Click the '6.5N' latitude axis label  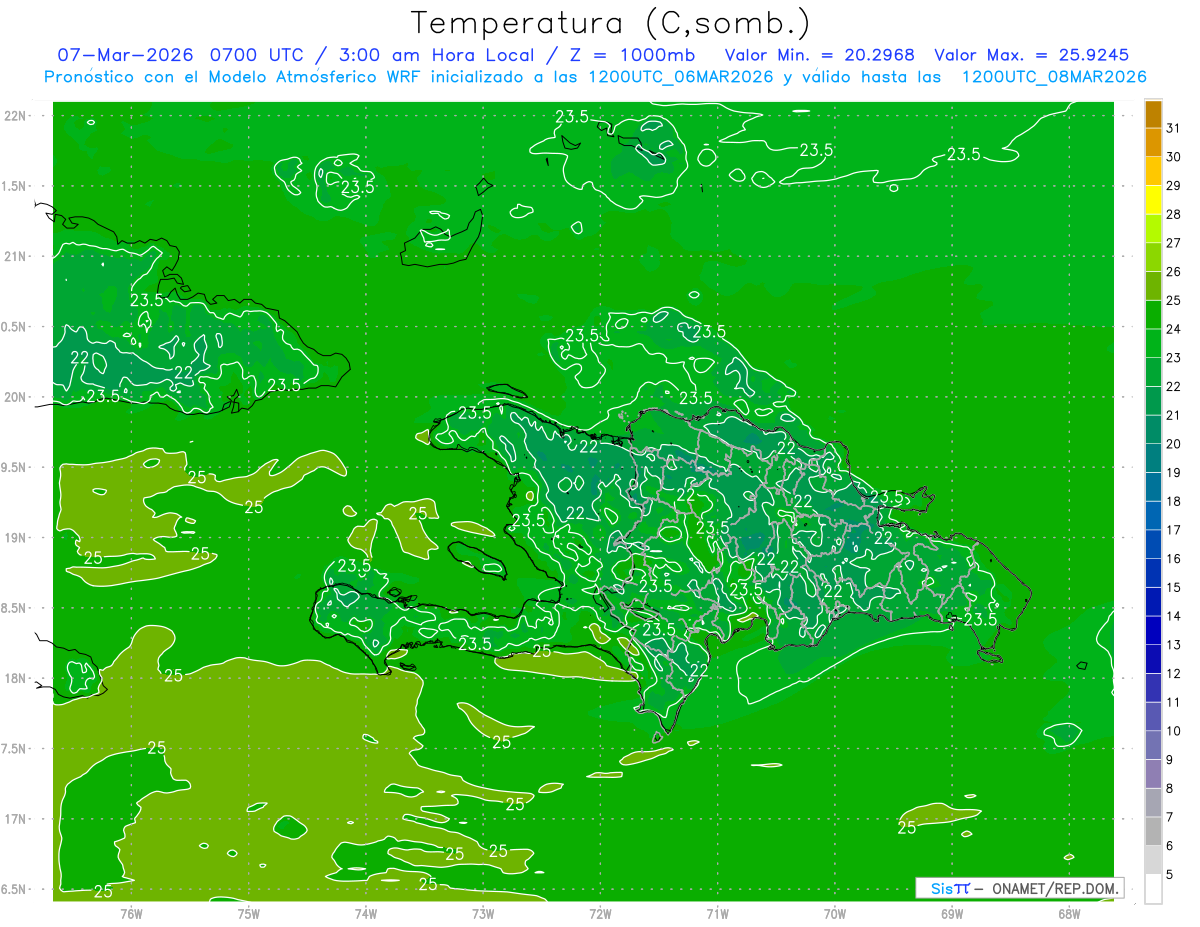click(x=15, y=890)
